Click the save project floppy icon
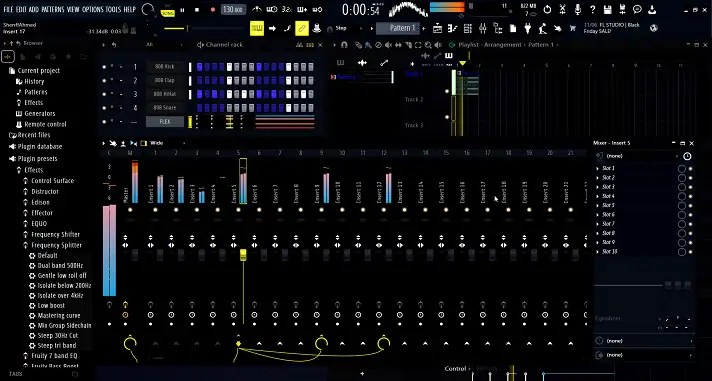This screenshot has height=381, width=712. pos(608,9)
